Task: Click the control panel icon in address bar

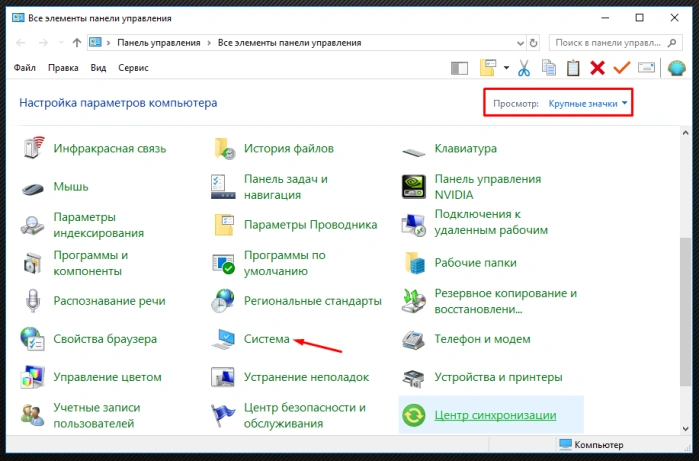Action: [x=95, y=42]
